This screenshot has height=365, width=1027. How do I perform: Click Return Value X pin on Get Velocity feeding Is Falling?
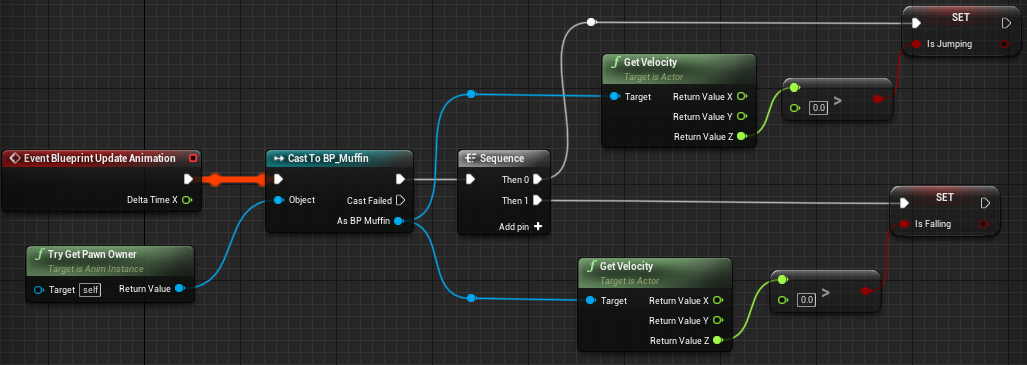[718, 300]
